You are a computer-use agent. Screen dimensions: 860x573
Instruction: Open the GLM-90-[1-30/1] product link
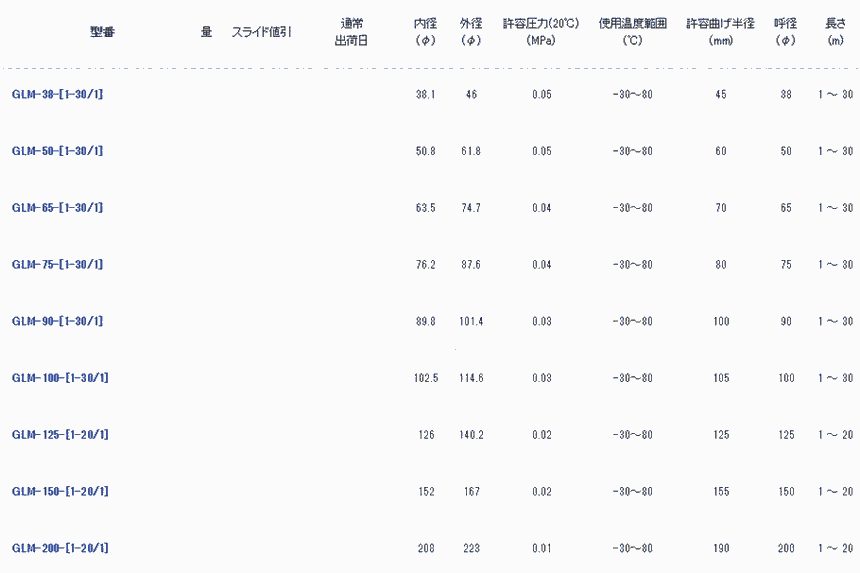[57, 321]
